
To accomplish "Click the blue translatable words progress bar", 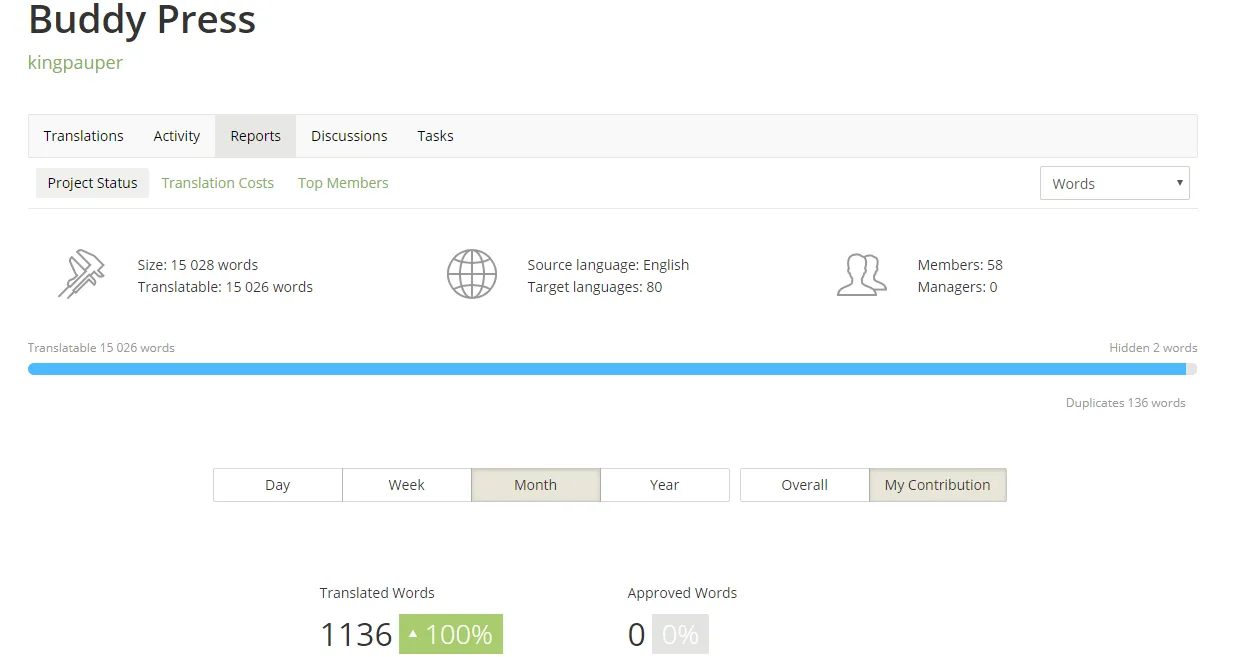I will click(x=607, y=369).
